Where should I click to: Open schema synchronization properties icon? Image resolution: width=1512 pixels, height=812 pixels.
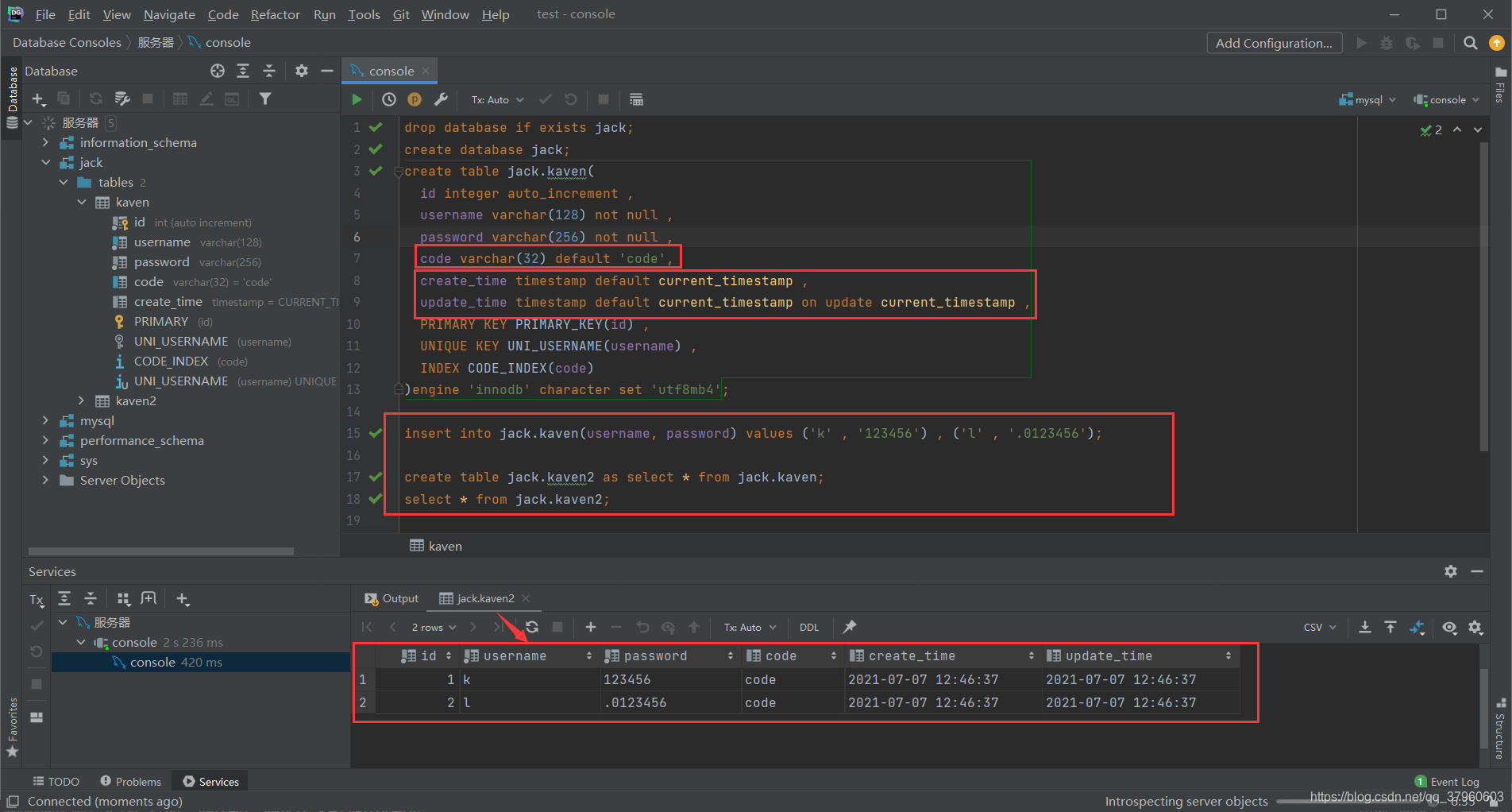tap(121, 99)
